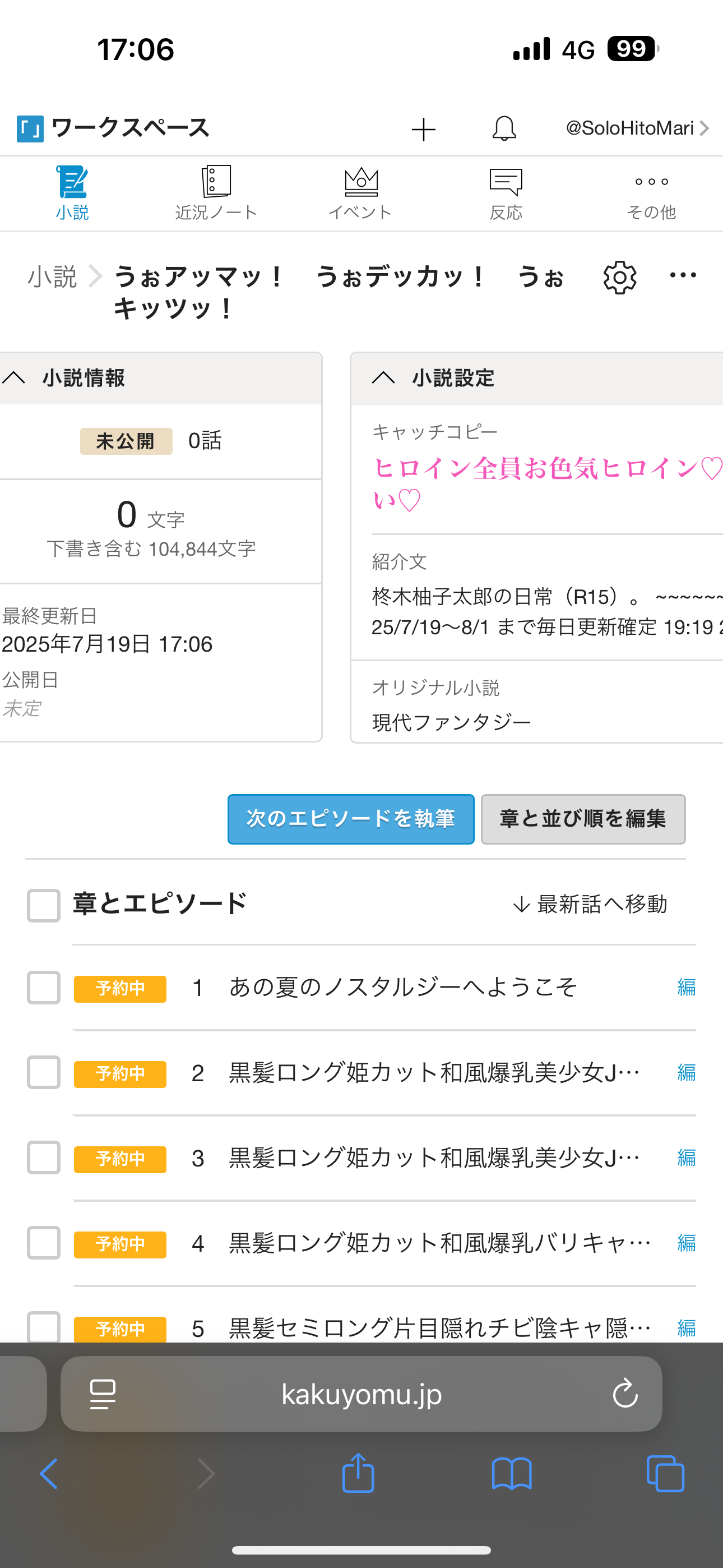Tap the plus icon to create new
This screenshot has width=723, height=1568.
point(423,129)
